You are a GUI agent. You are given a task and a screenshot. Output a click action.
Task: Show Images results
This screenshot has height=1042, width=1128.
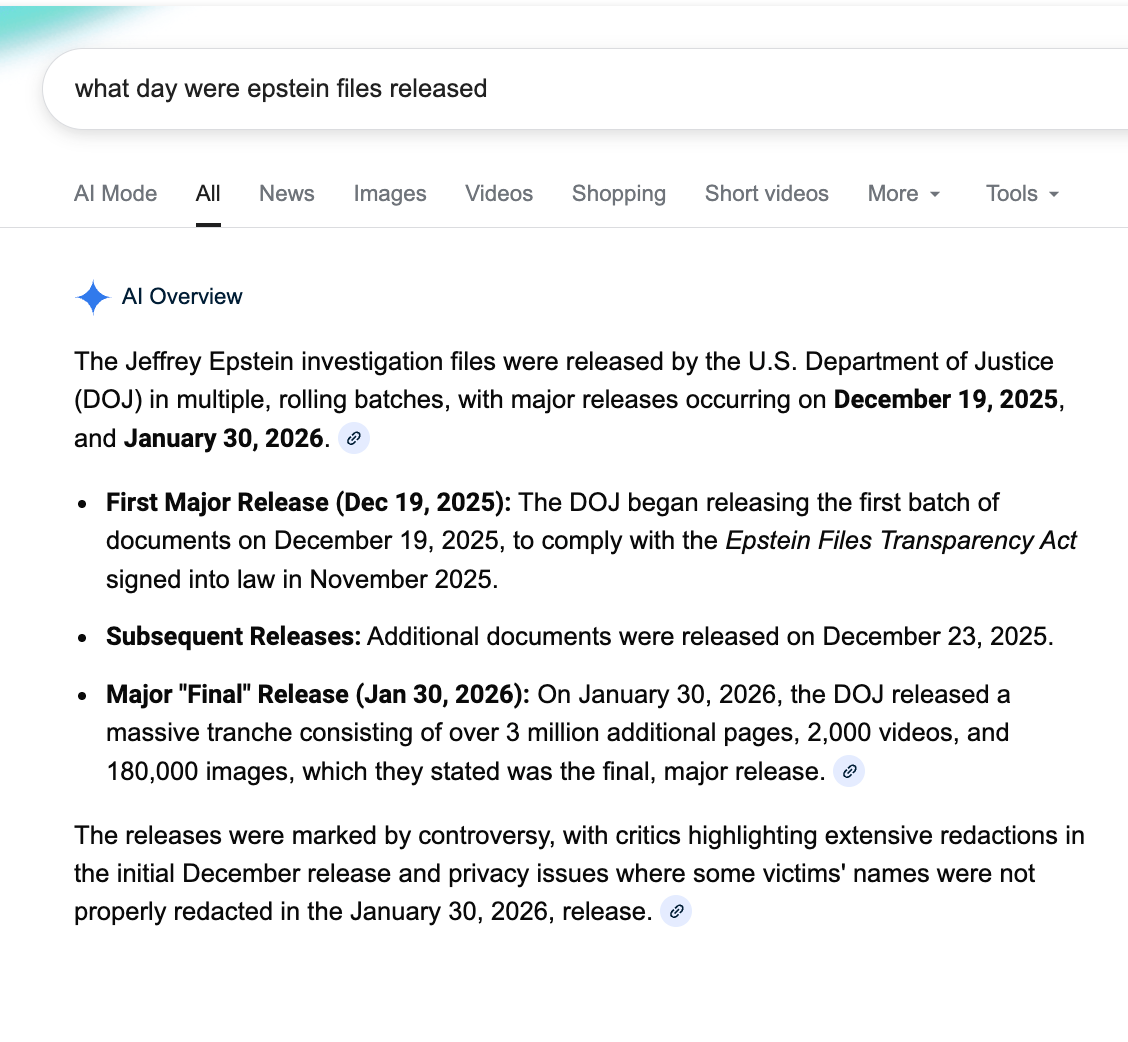pos(390,194)
